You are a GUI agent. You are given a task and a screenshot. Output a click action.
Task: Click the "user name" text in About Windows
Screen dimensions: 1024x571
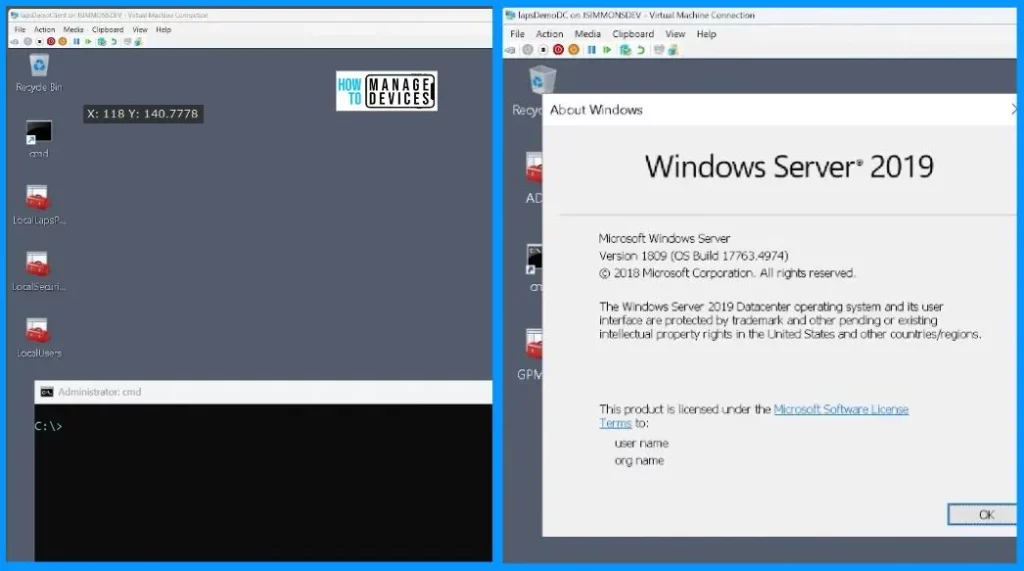[641, 444]
